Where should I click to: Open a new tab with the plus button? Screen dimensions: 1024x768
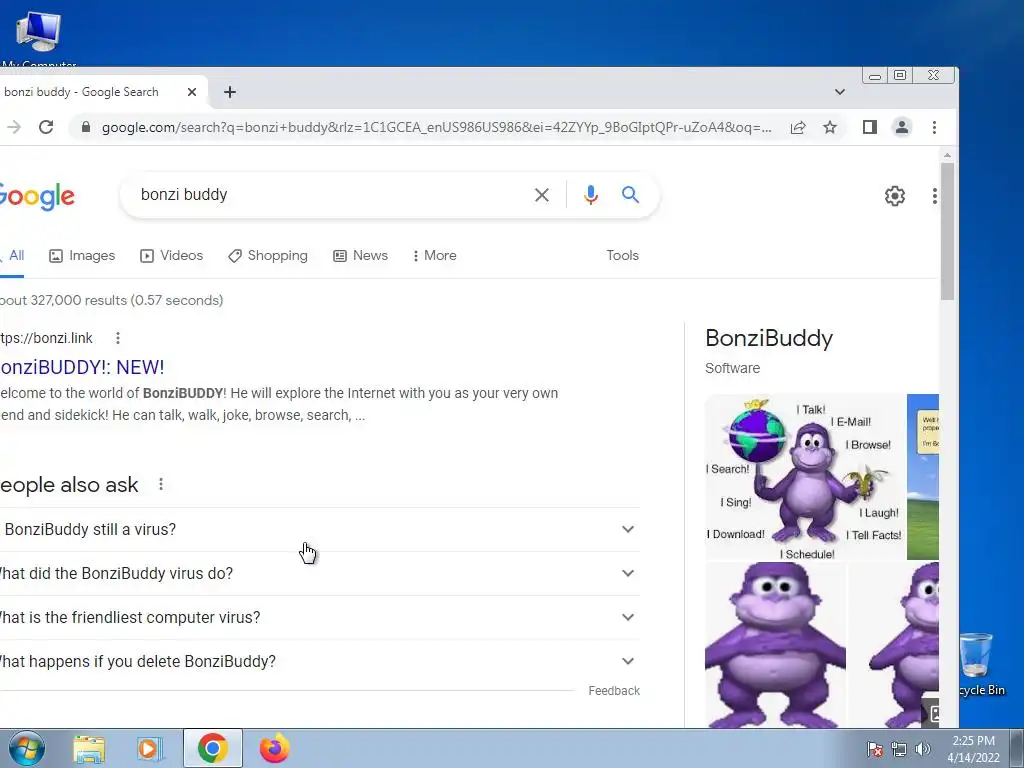point(229,92)
